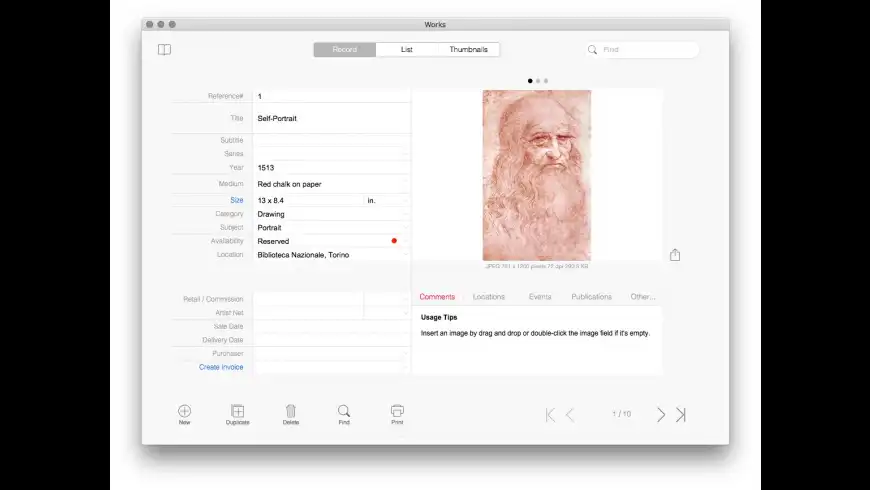The image size is (870, 490).
Task: Click the red availability status dot
Action: coord(394,241)
